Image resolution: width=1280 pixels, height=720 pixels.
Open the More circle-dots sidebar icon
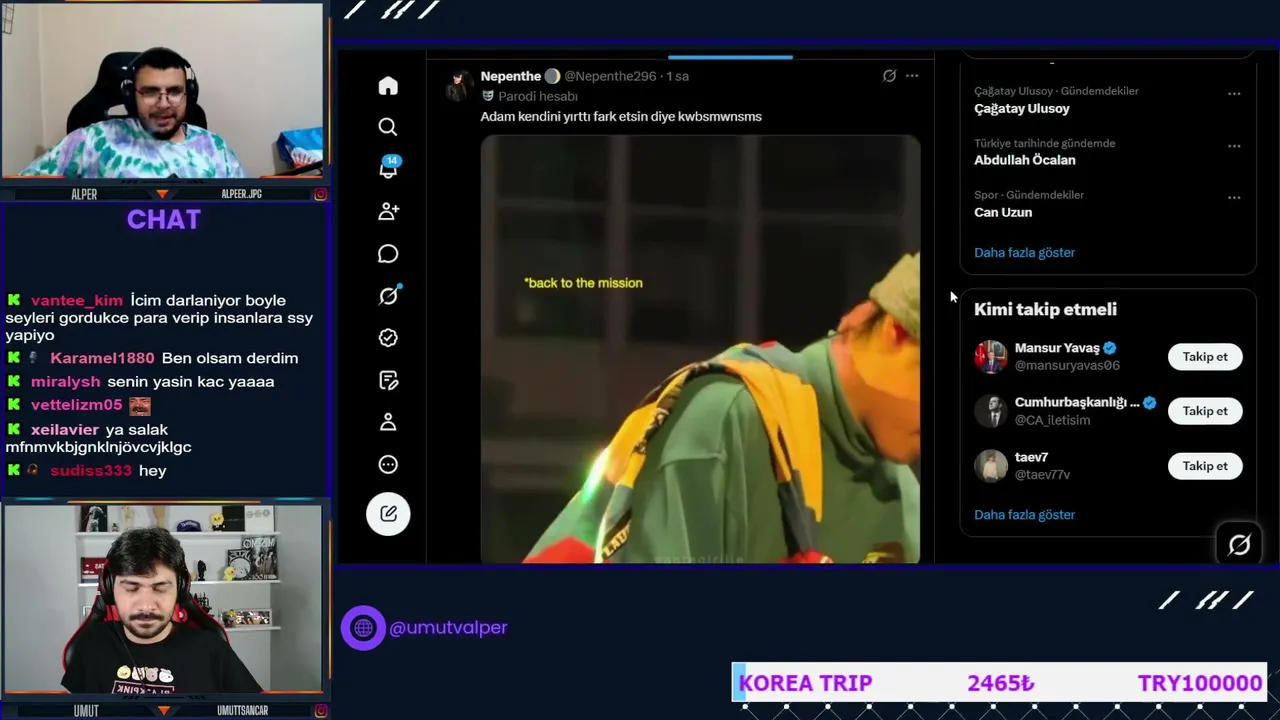coord(388,464)
